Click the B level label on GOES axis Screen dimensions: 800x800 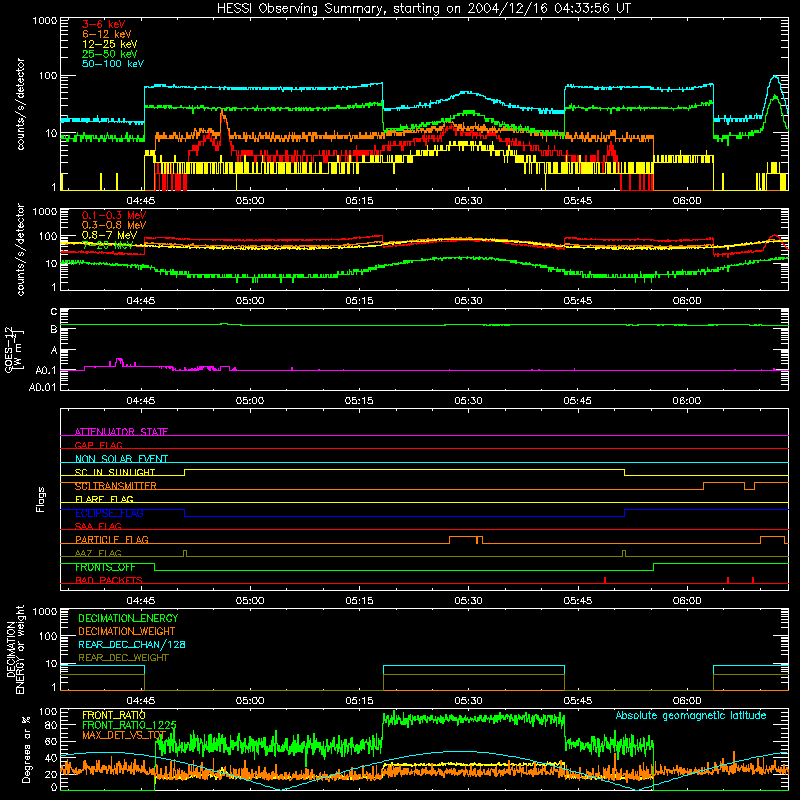pos(54,330)
